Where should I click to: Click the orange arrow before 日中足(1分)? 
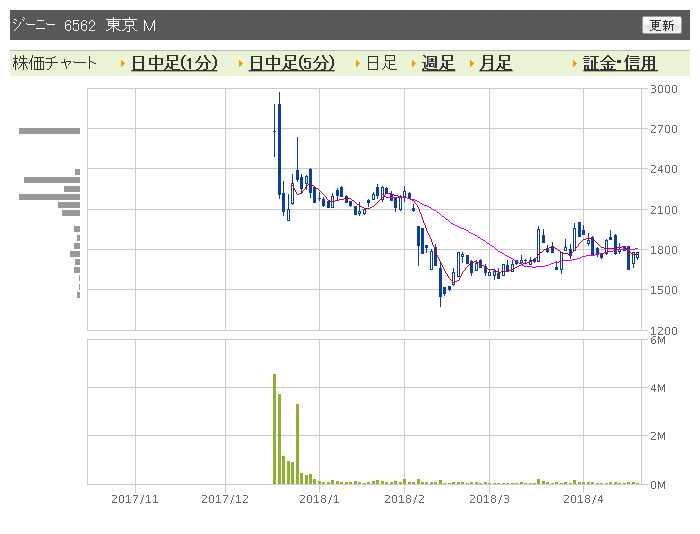[x=123, y=64]
